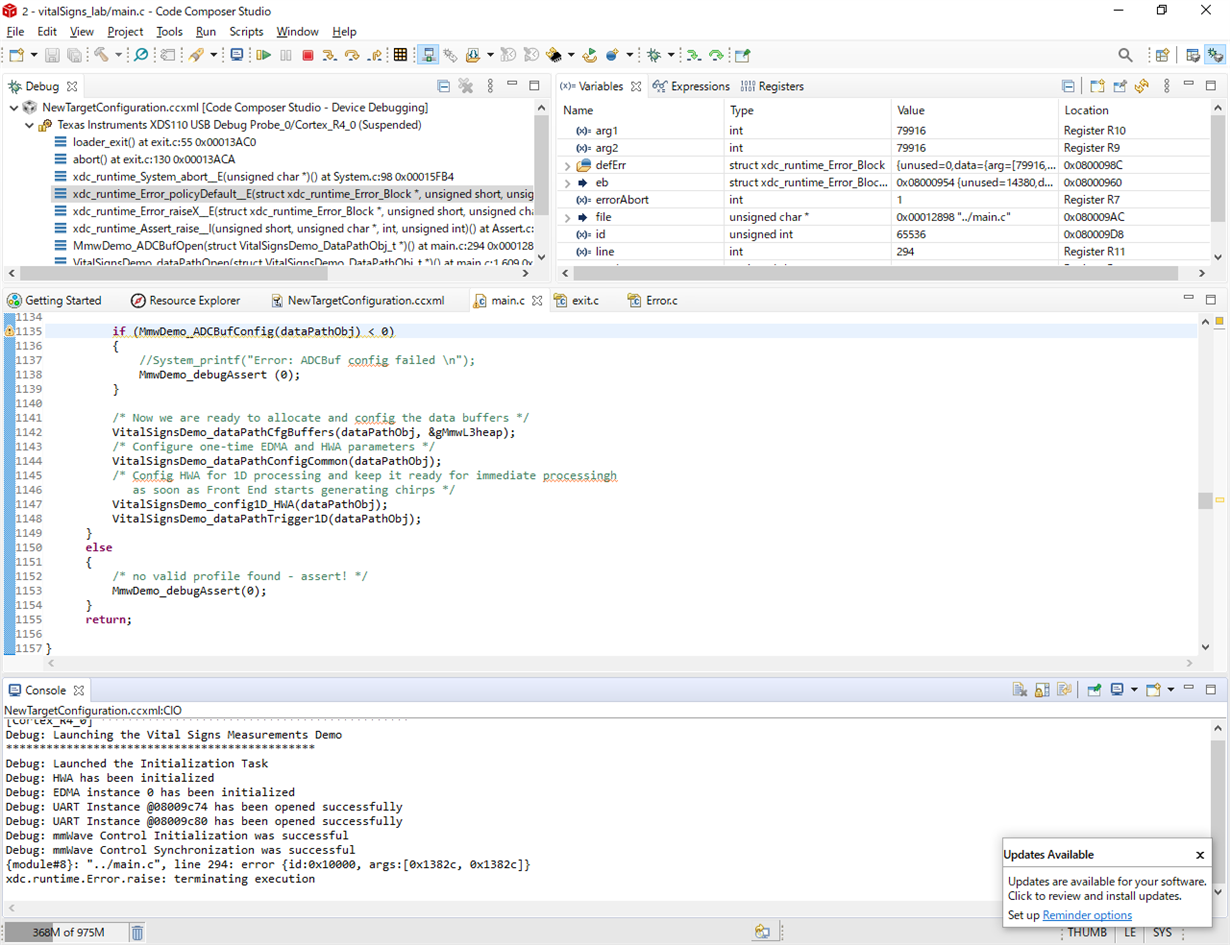The image size is (1230, 945).
Task: Open the Build hammer dropdown arrow
Action: pos(117,55)
